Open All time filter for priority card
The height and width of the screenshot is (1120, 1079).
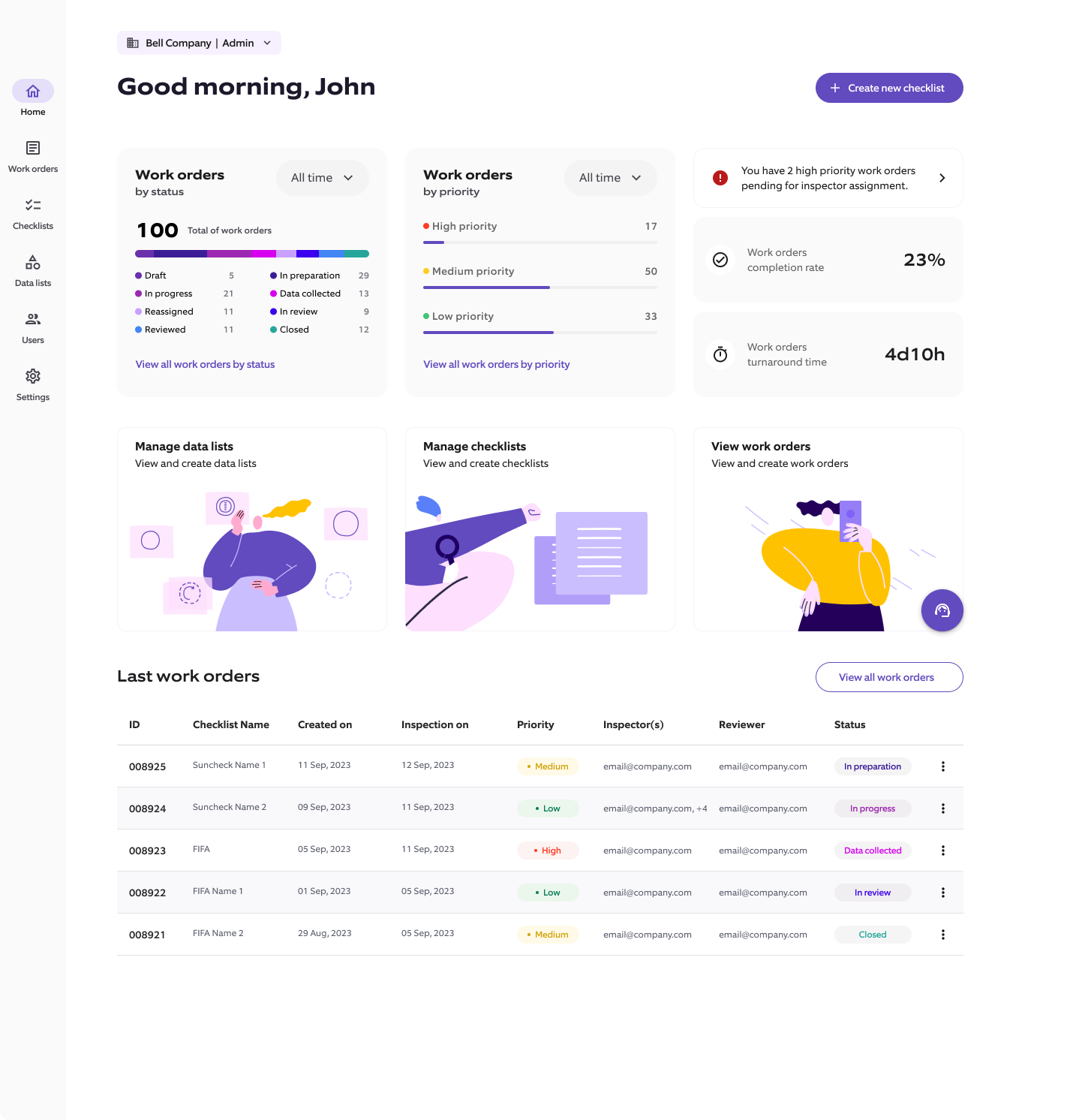click(610, 178)
